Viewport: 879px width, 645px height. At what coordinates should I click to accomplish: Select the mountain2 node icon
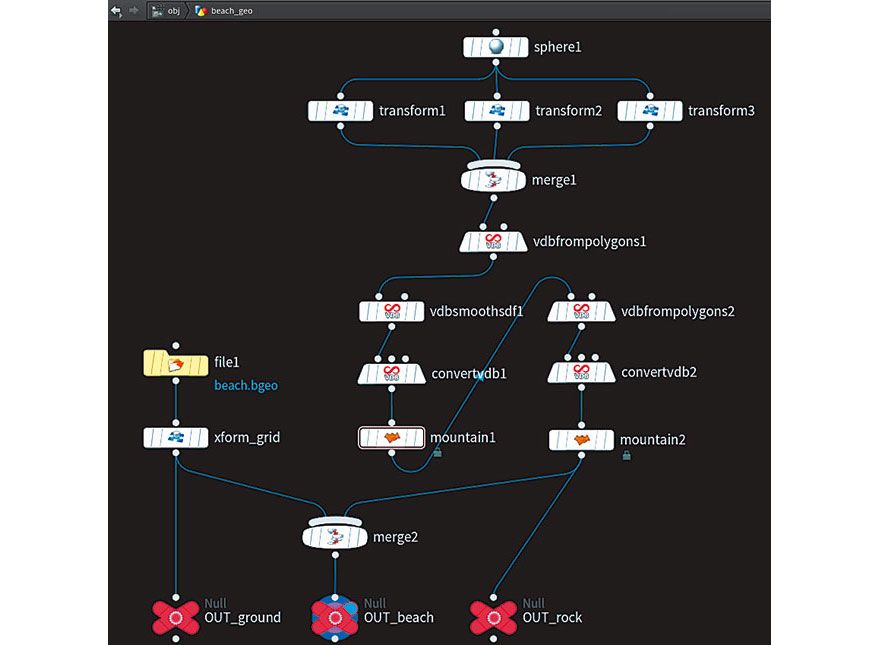pos(581,440)
